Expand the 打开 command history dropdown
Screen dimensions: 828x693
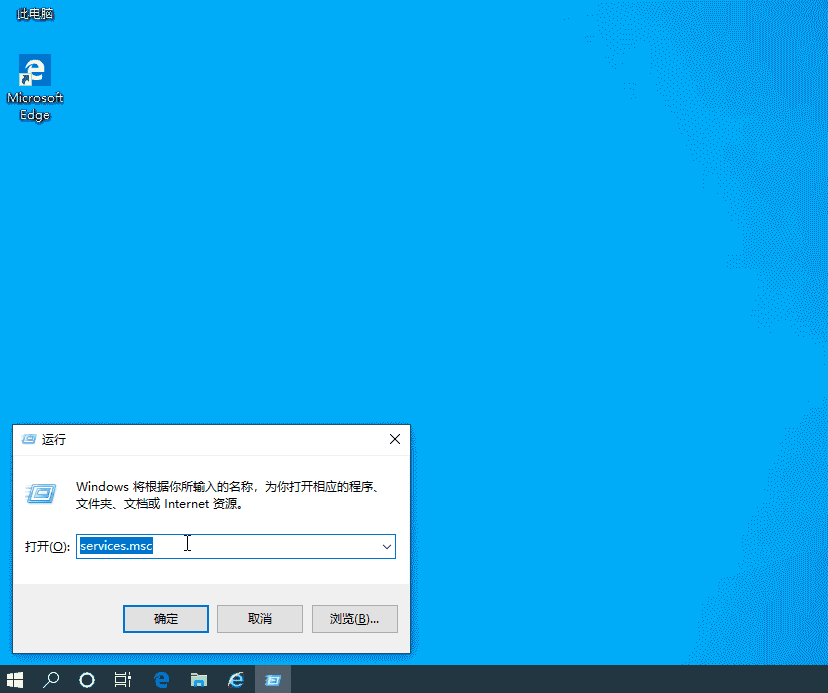click(387, 547)
